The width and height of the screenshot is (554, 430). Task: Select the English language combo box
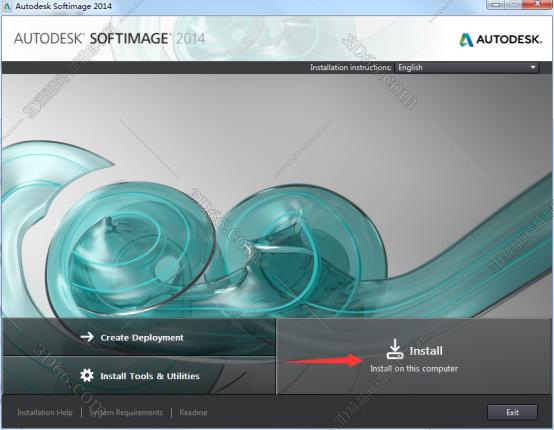[x=467, y=67]
